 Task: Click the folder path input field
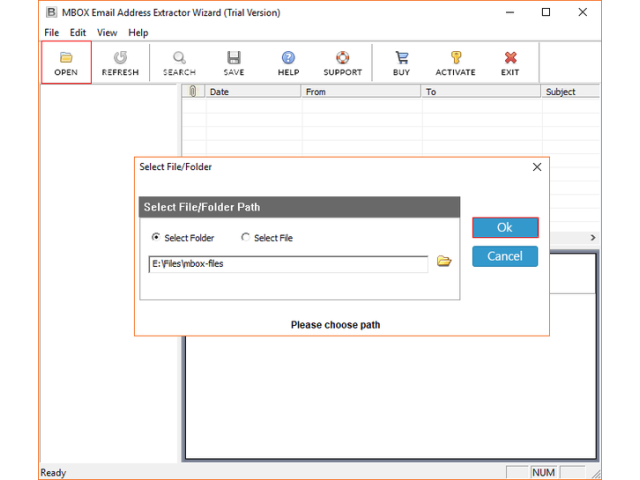click(x=288, y=264)
